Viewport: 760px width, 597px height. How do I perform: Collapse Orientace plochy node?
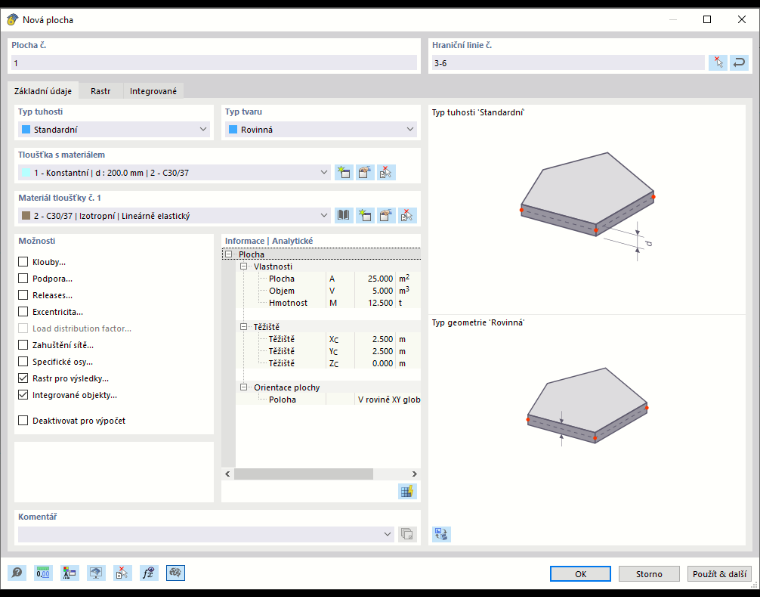click(x=244, y=387)
